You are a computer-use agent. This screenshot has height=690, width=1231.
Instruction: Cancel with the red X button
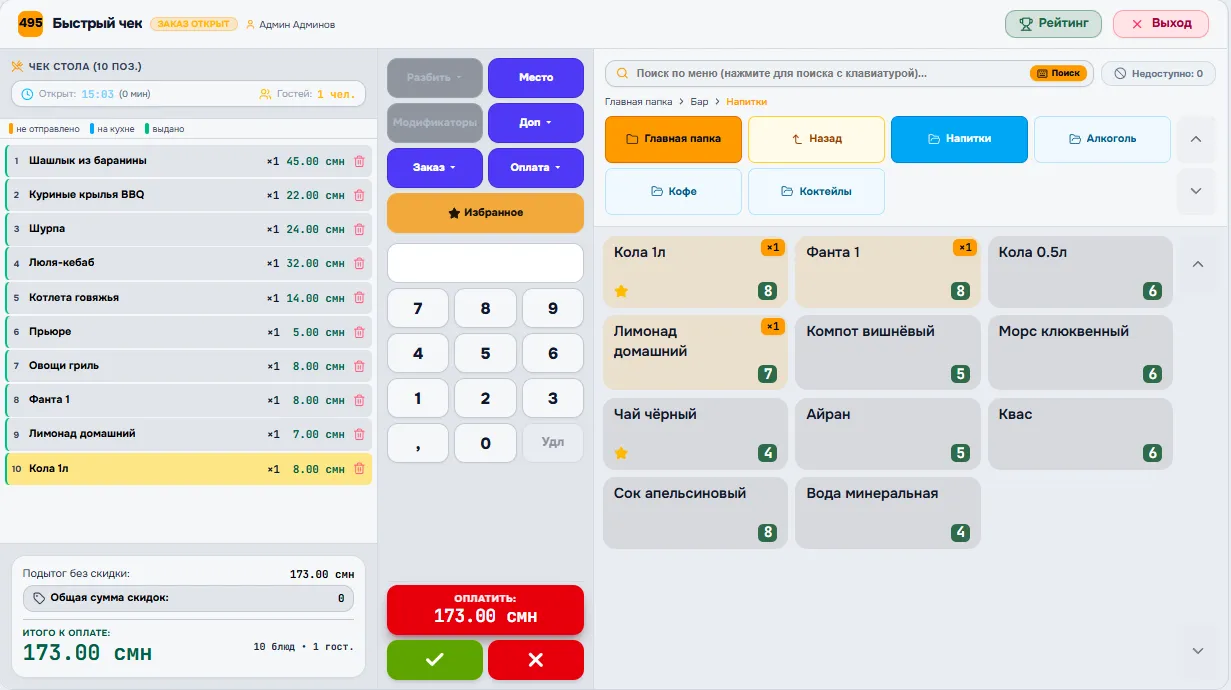pos(536,660)
